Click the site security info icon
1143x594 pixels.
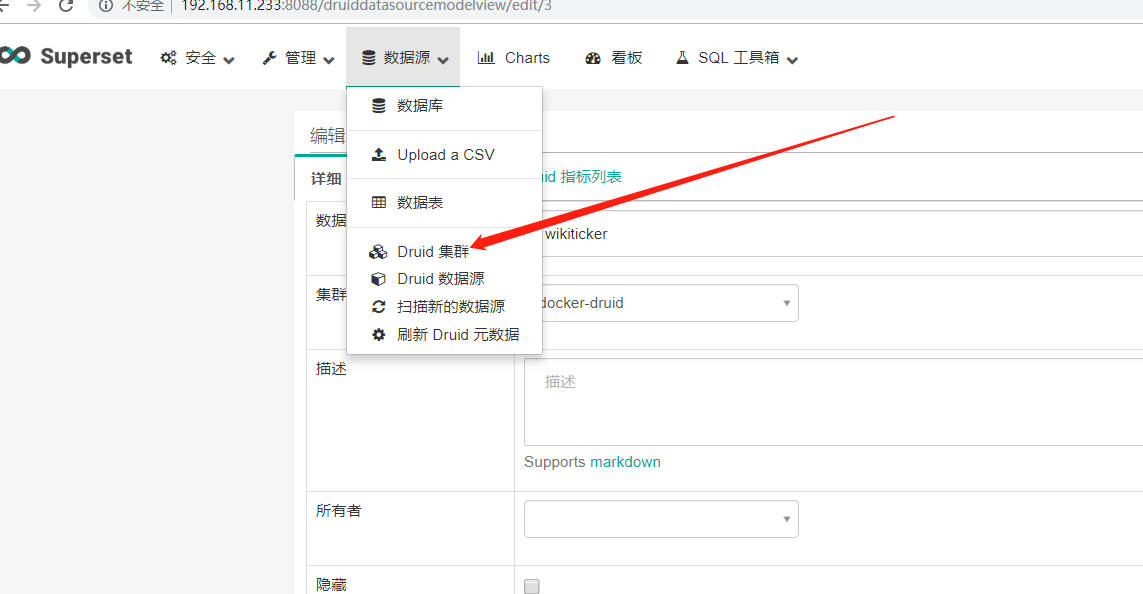click(x=106, y=6)
